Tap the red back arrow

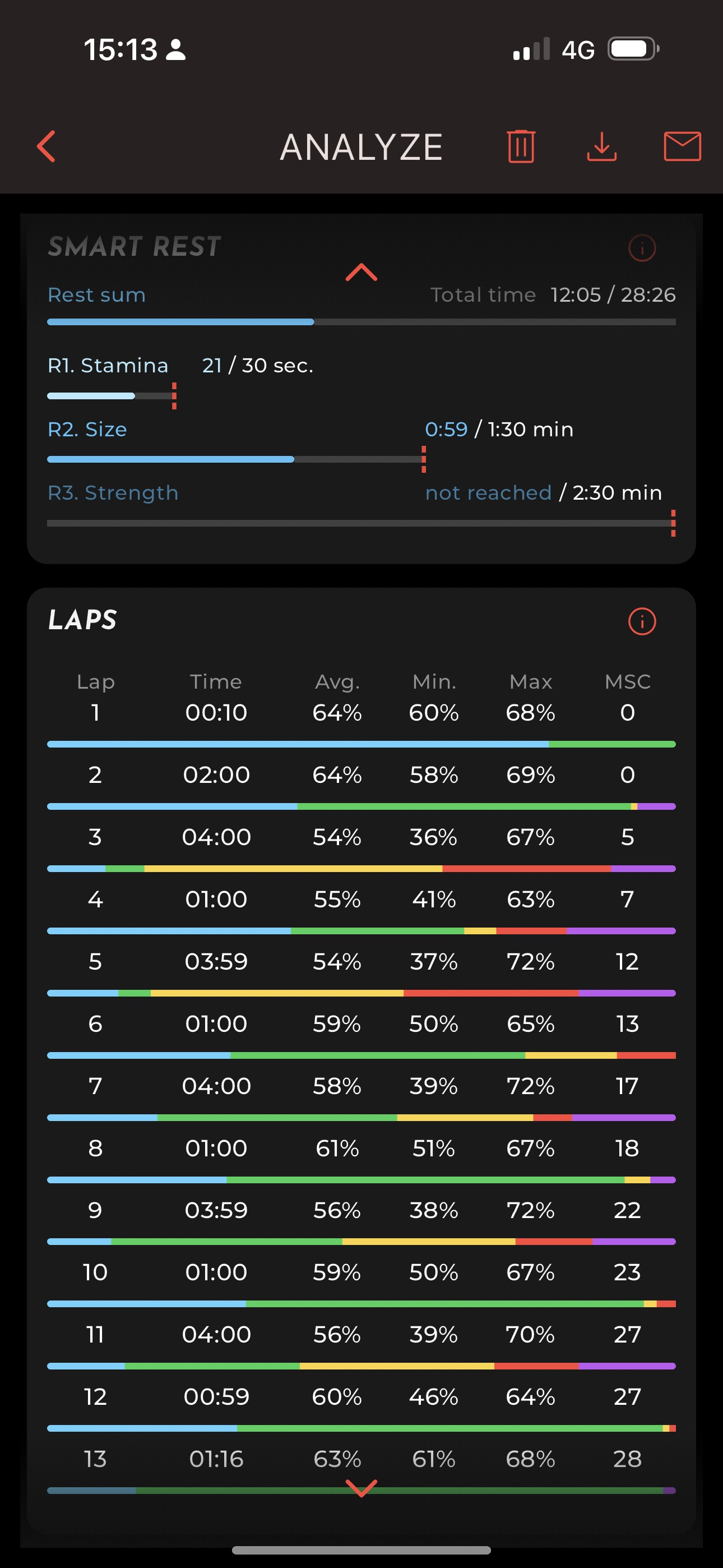[47, 147]
